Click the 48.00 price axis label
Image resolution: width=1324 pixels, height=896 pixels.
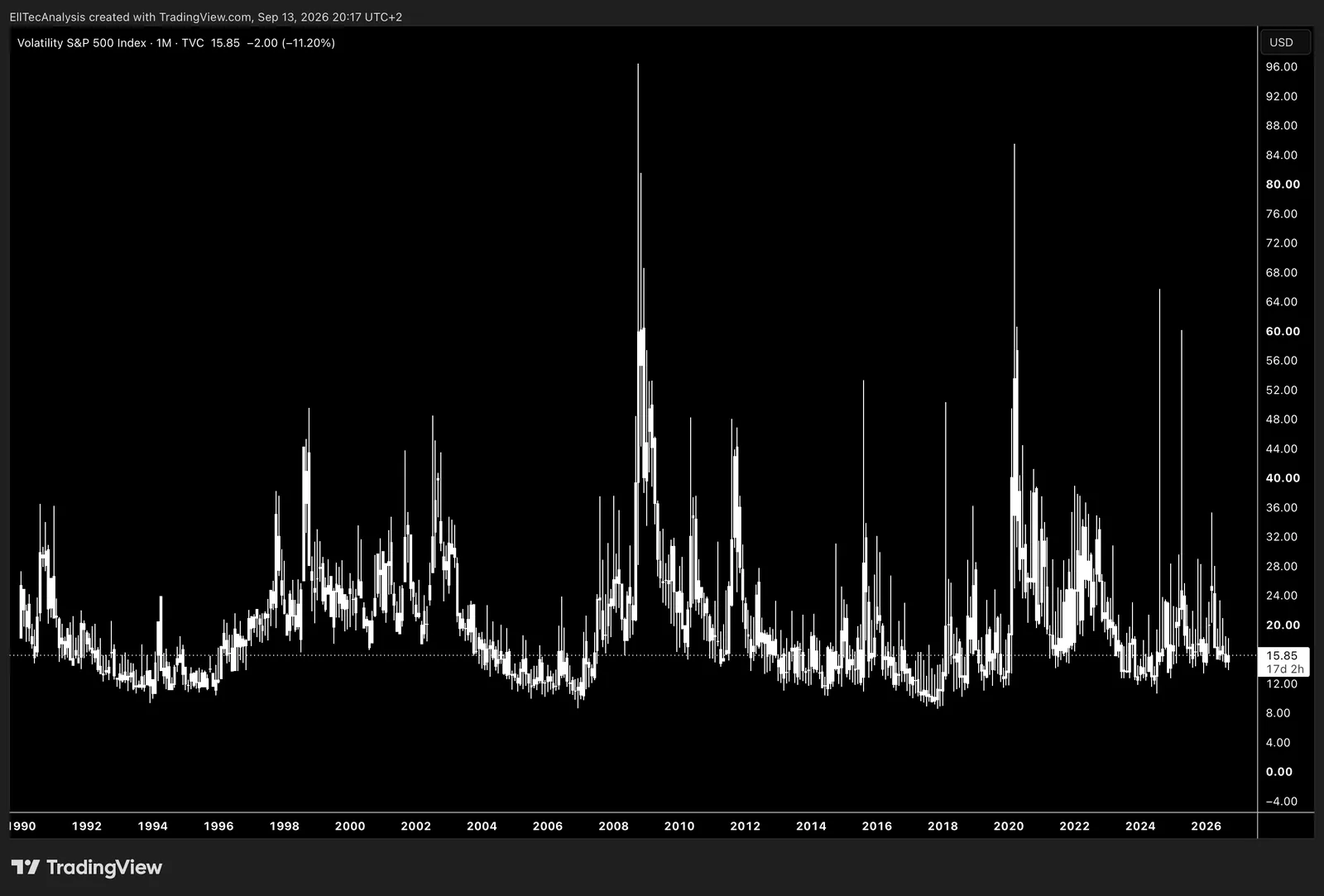pyautogui.click(x=1281, y=419)
